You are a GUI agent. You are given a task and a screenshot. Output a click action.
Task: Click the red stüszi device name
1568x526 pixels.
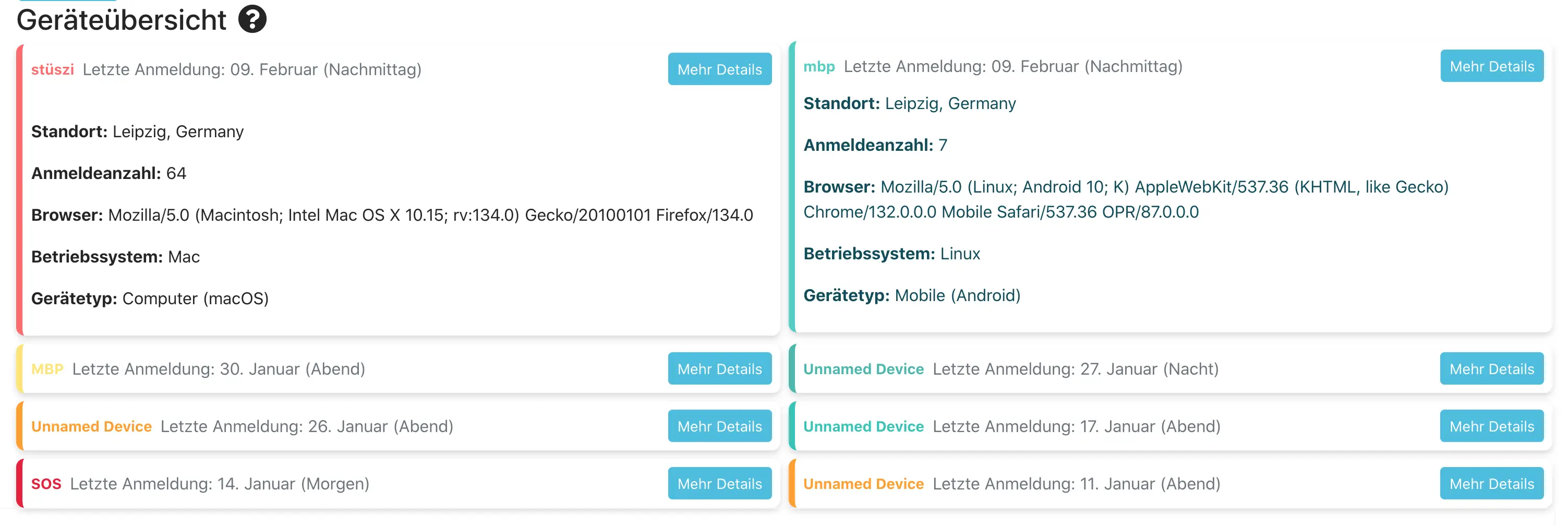[x=52, y=70]
